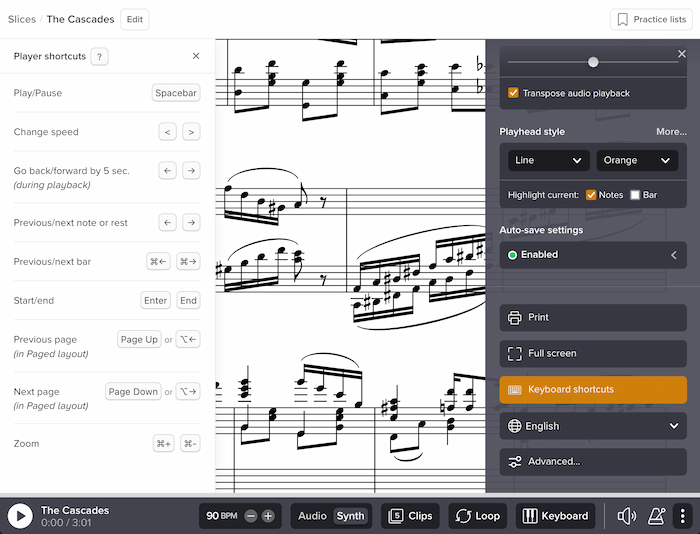The width and height of the screenshot is (700, 534).
Task: Toggle the Keyboard shortcuts button
Action: (593, 390)
